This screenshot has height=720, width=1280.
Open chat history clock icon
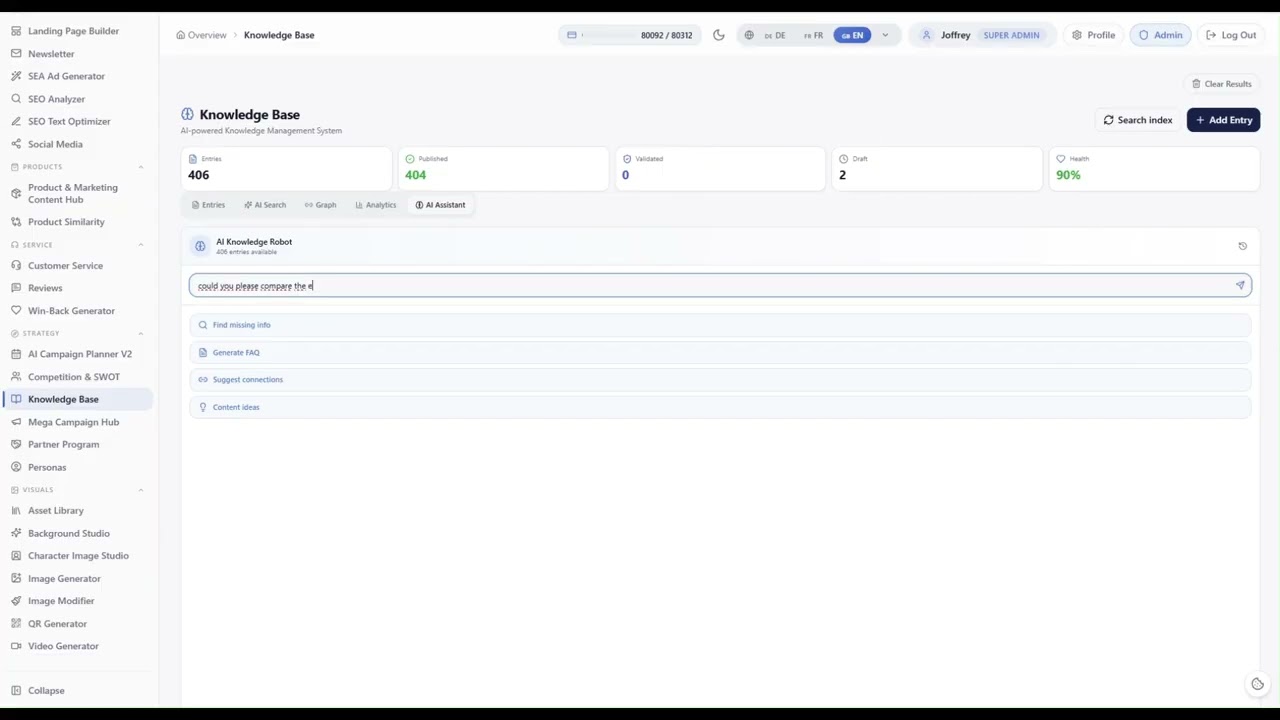click(1242, 246)
